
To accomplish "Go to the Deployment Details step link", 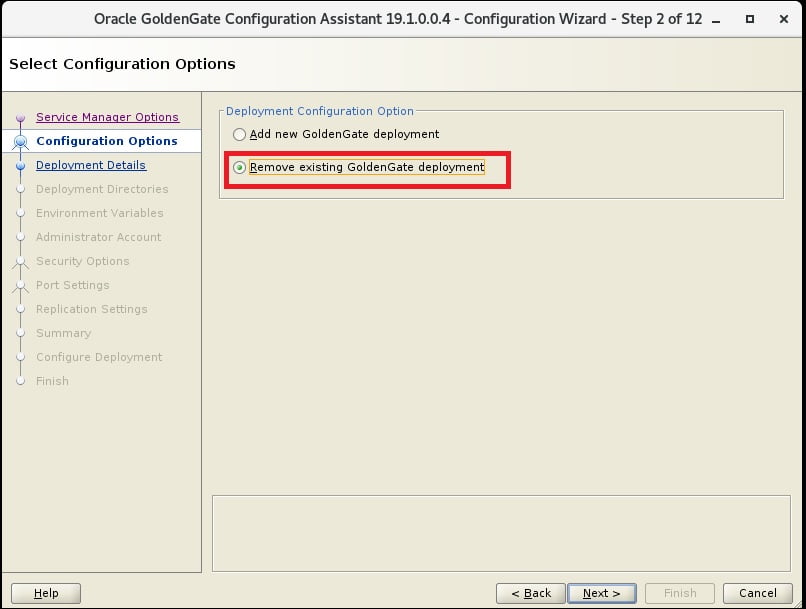I will [91, 165].
